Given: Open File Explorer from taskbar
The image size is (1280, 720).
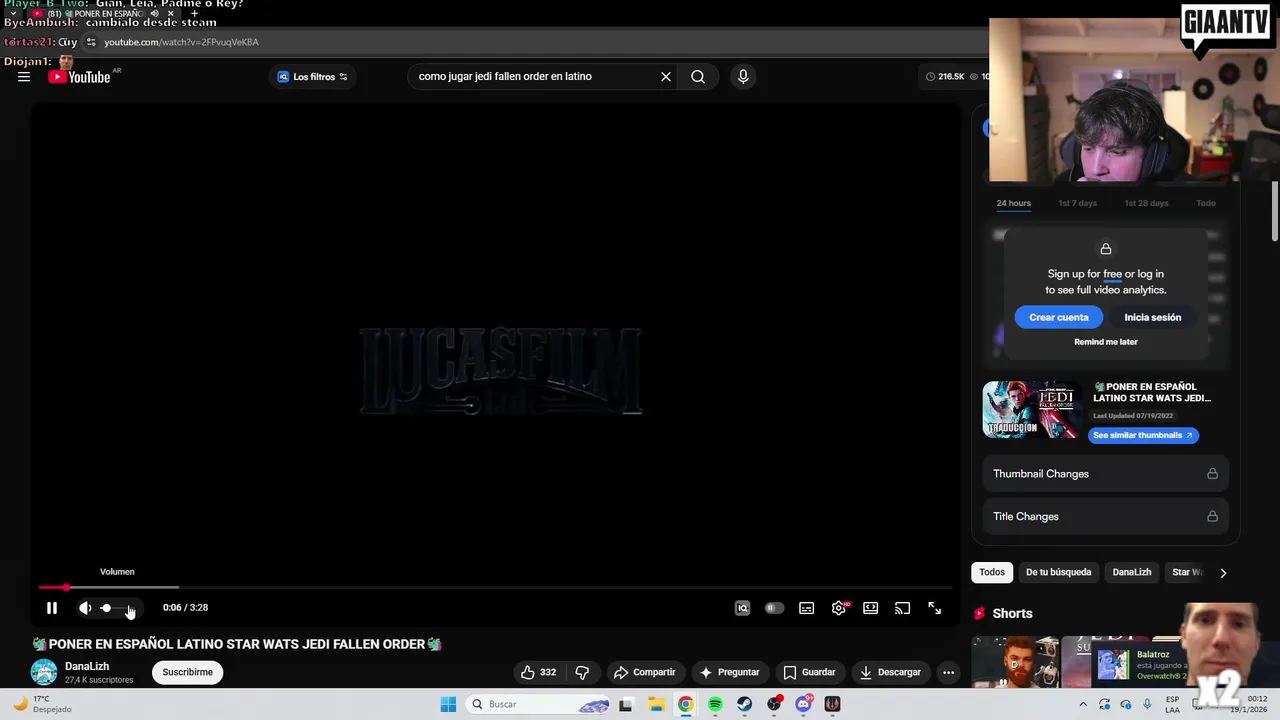Looking at the screenshot, I should (x=656, y=704).
